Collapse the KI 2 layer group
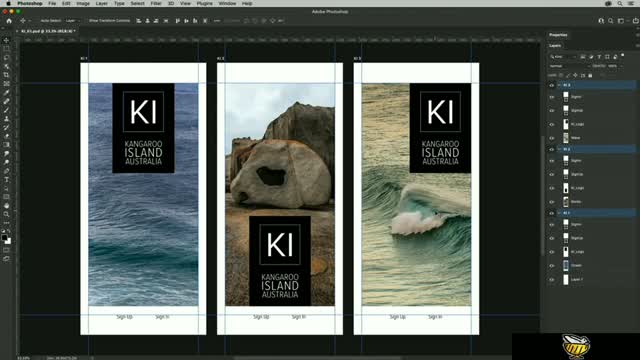The image size is (640, 360). [x=559, y=149]
